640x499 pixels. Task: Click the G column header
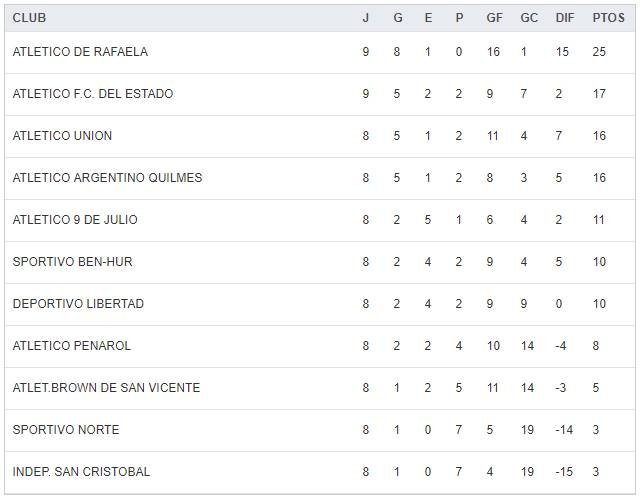coord(397,18)
